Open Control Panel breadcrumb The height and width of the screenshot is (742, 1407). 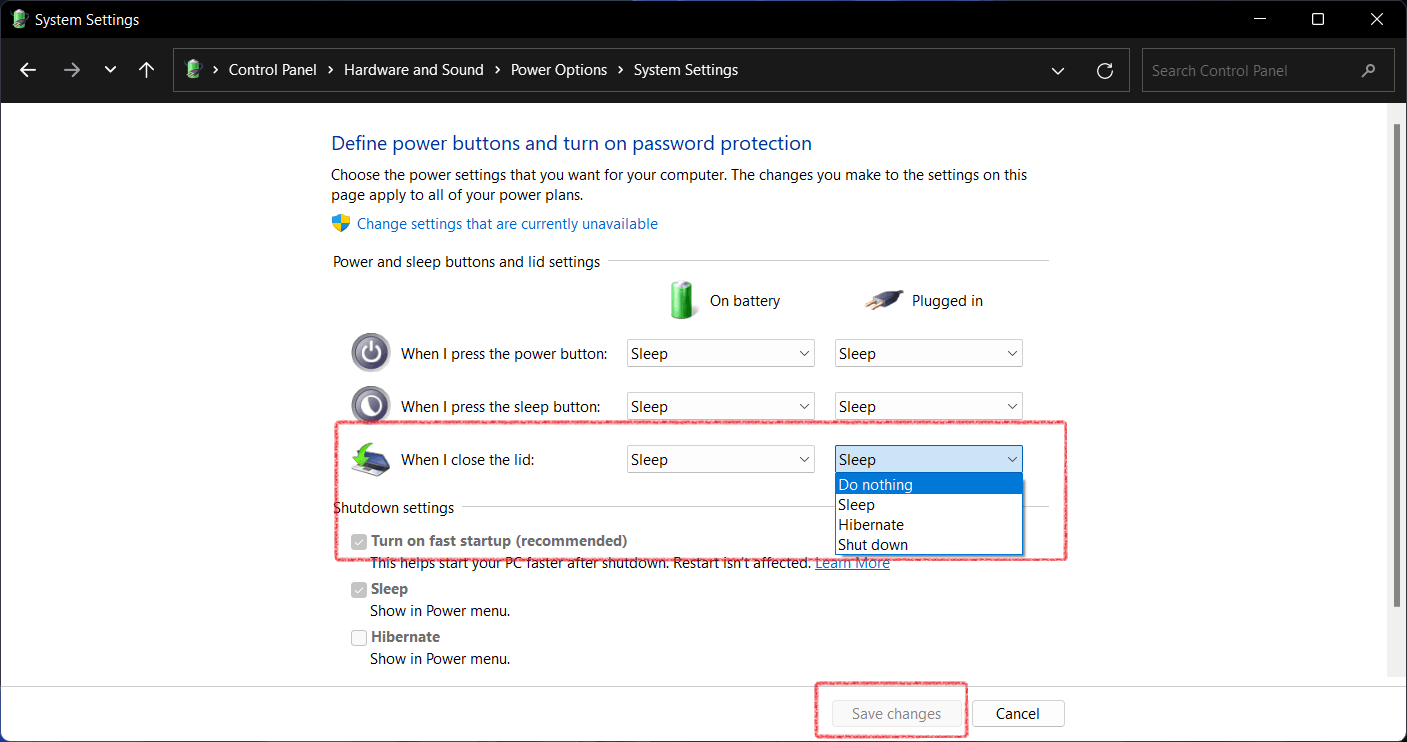(272, 70)
